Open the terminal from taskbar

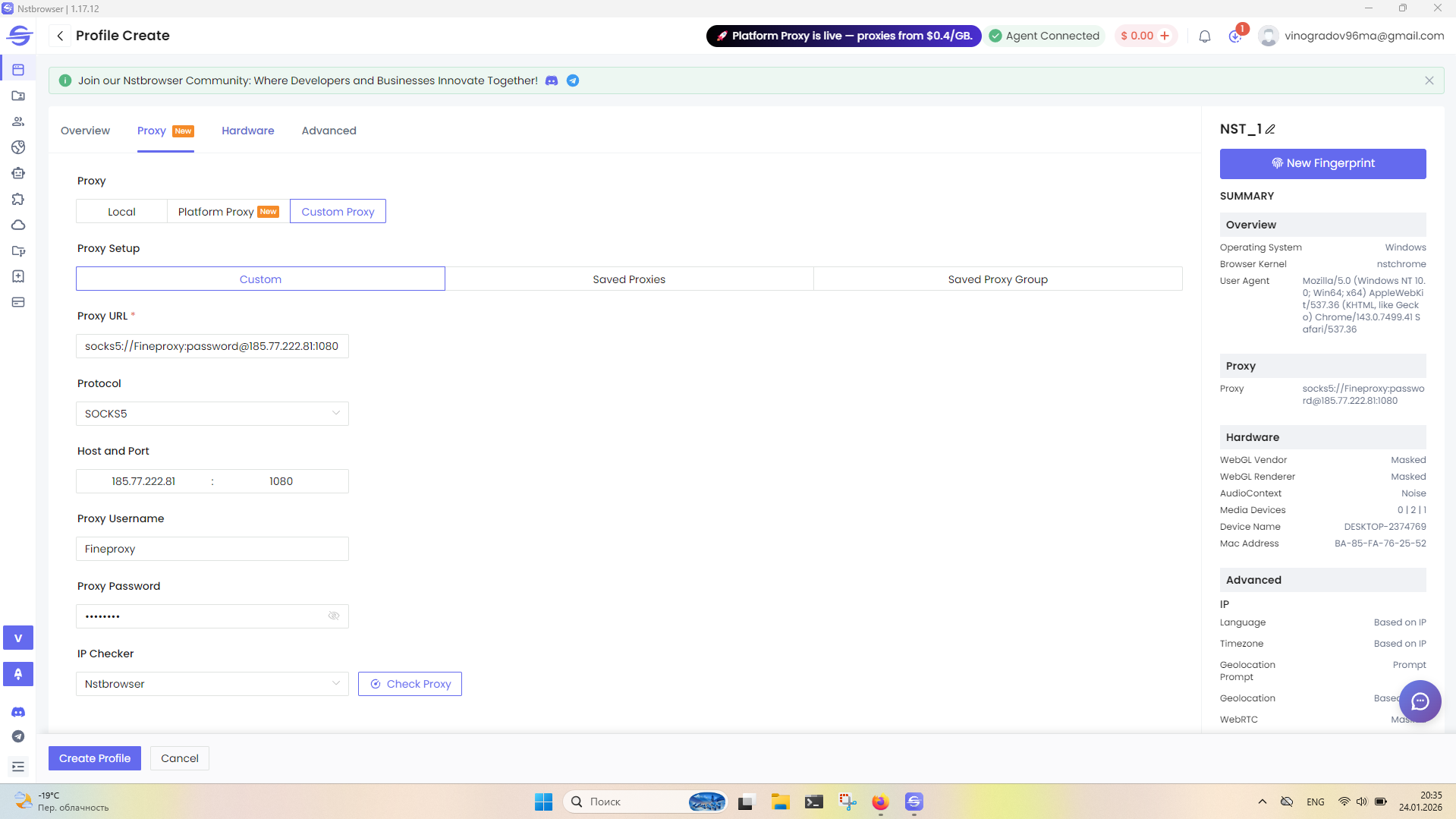click(x=814, y=802)
